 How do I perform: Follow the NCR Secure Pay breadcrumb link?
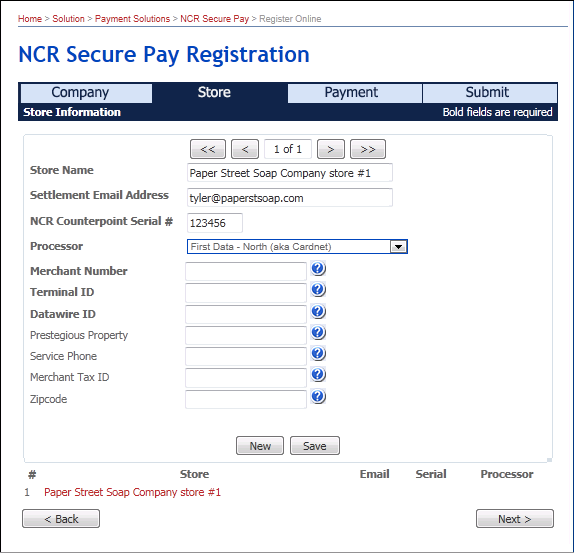point(215,19)
